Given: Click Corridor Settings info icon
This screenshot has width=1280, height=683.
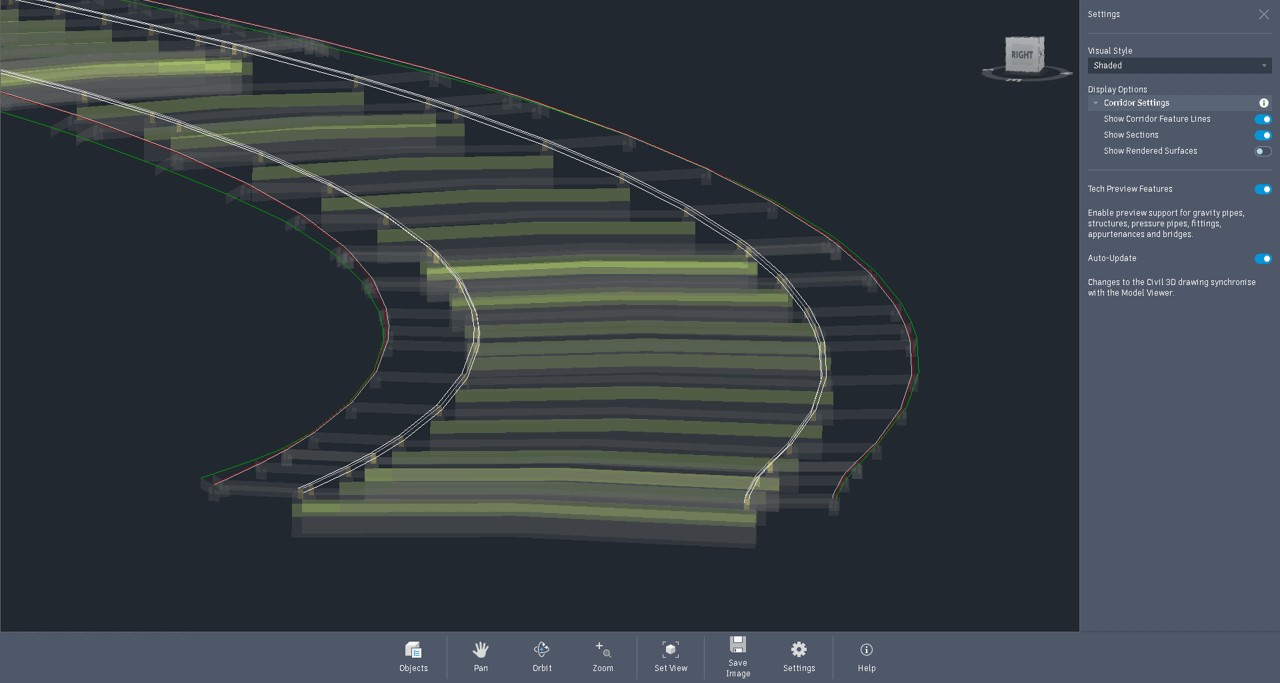Looking at the screenshot, I should pyautogui.click(x=1264, y=103).
